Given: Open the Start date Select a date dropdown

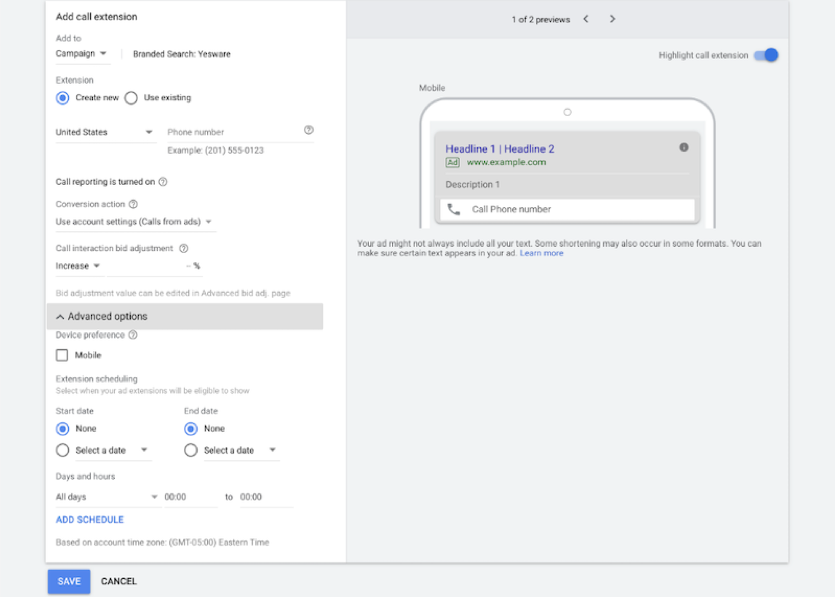Looking at the screenshot, I should coord(113,451).
